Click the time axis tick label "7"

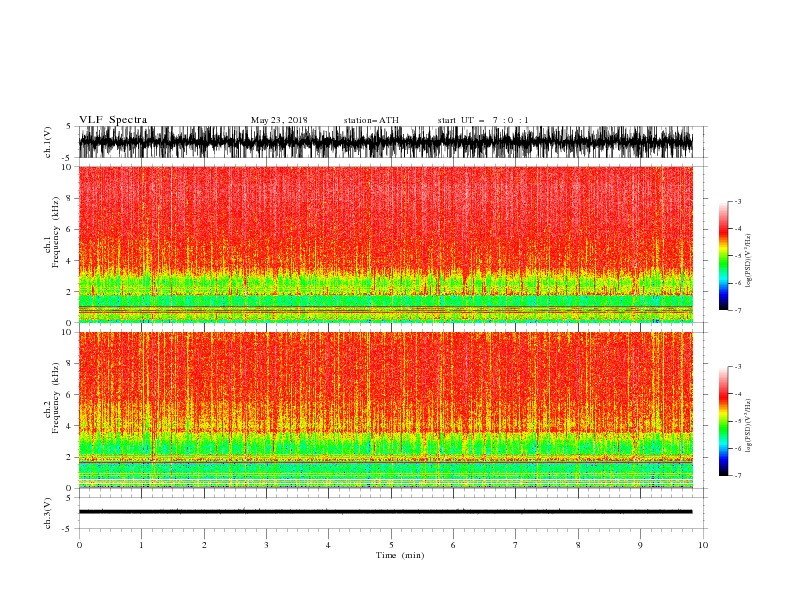tap(516, 545)
